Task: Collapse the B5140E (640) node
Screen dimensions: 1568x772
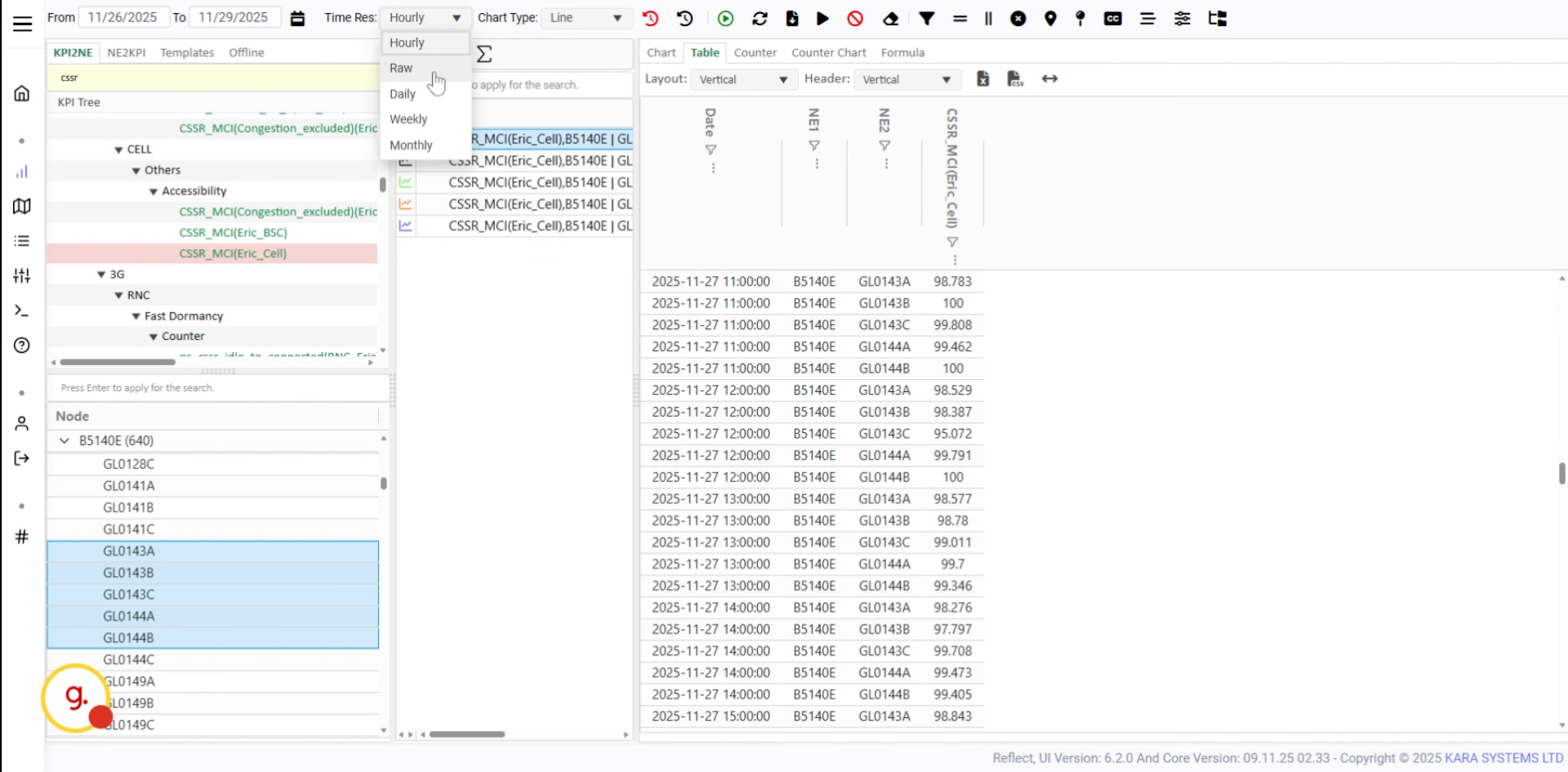Action: (x=64, y=440)
